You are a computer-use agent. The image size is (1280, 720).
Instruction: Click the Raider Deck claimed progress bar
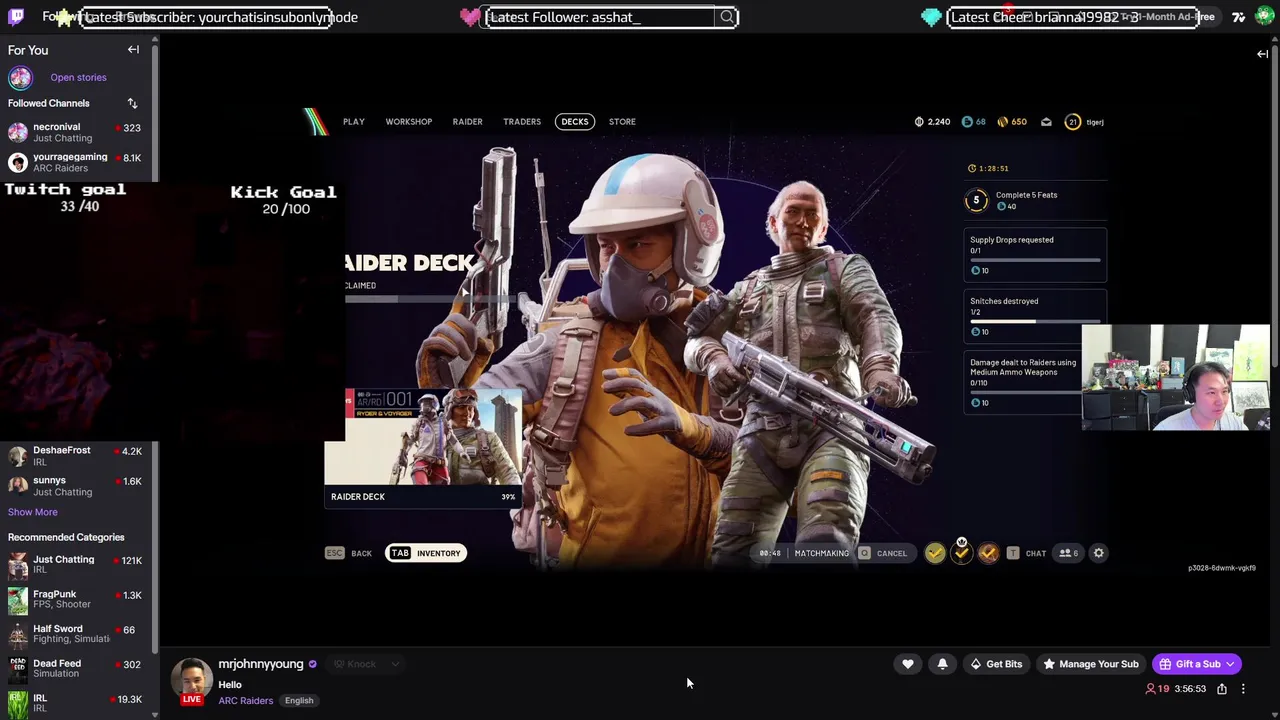click(430, 298)
